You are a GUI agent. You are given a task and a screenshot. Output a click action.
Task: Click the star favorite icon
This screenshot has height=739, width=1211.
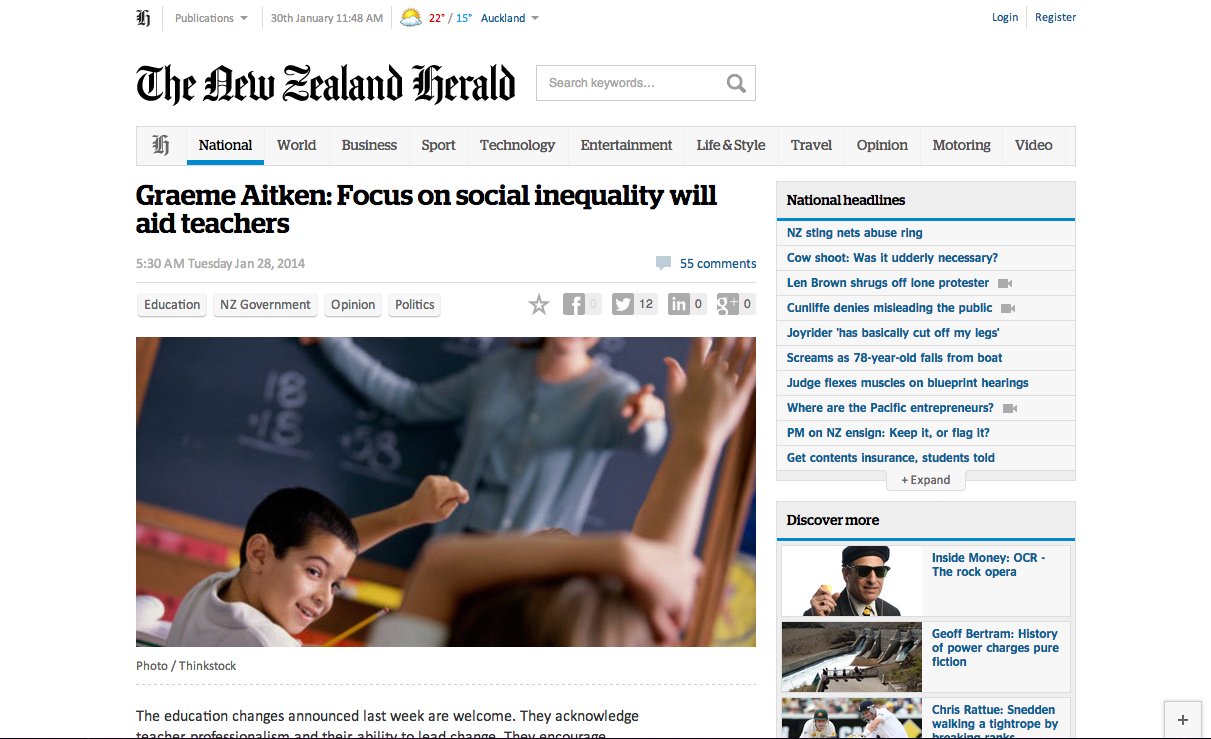[539, 304]
